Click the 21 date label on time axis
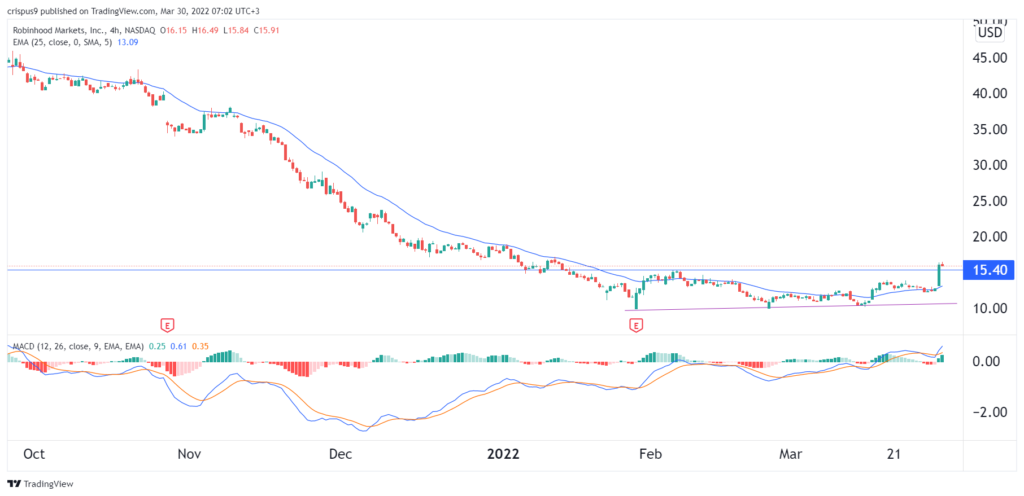 893,454
